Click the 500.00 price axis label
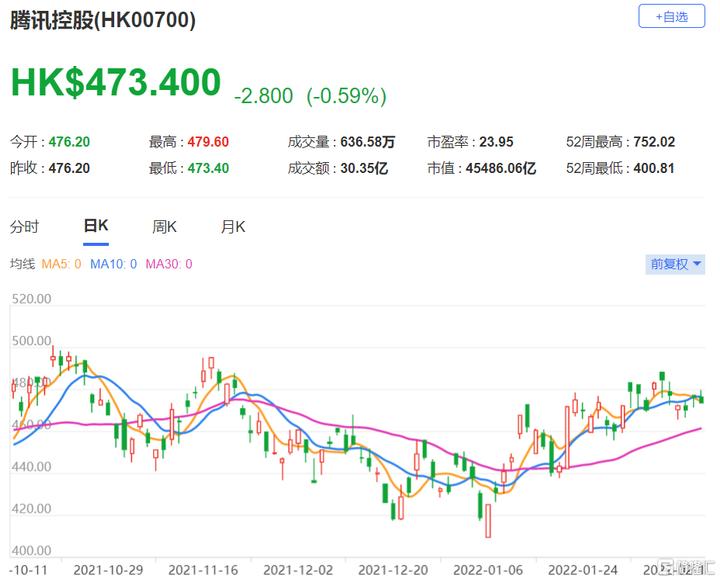 click(x=32, y=341)
